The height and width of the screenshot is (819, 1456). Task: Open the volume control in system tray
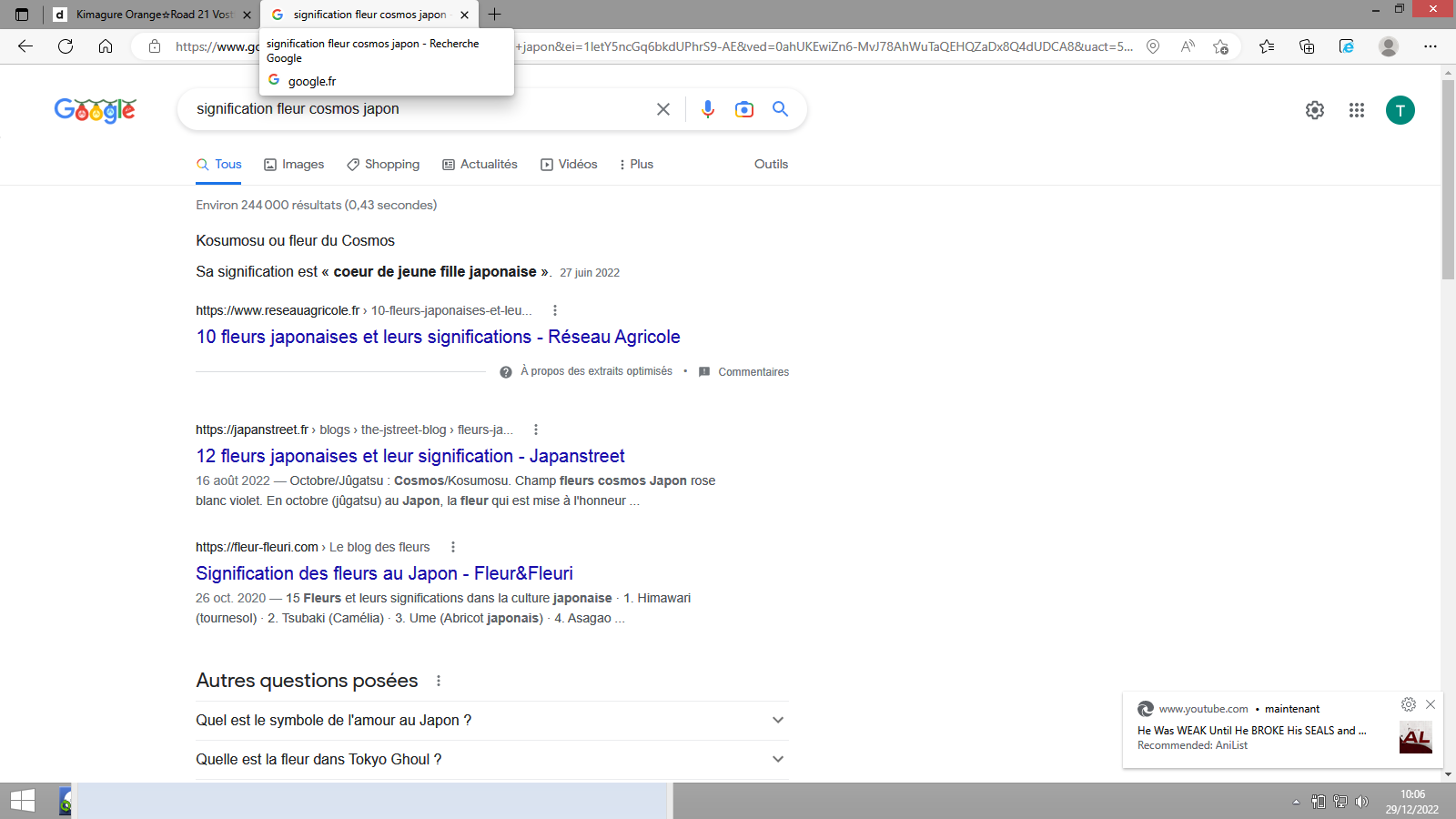point(1361,802)
